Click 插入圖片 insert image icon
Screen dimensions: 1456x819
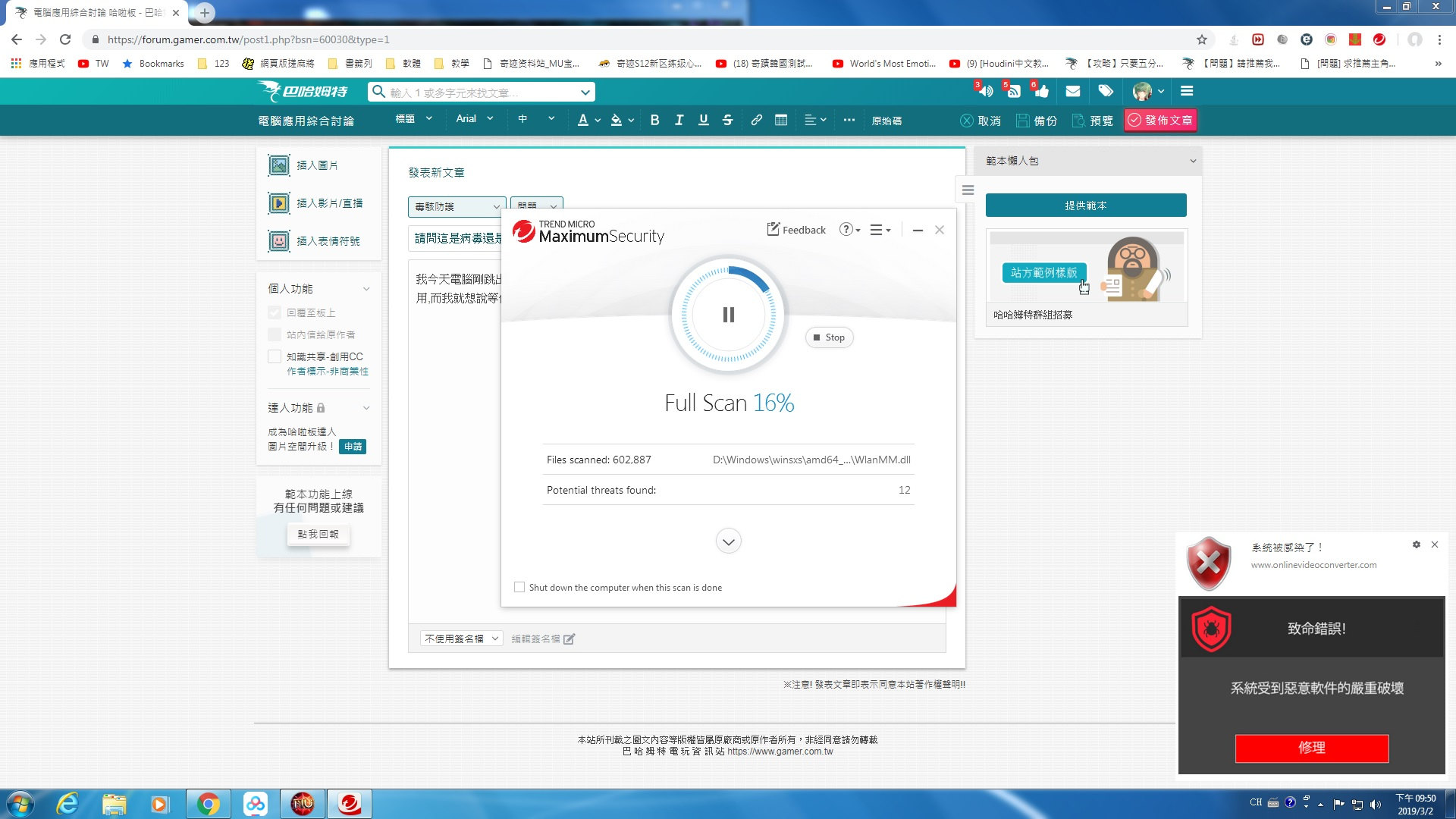point(279,165)
